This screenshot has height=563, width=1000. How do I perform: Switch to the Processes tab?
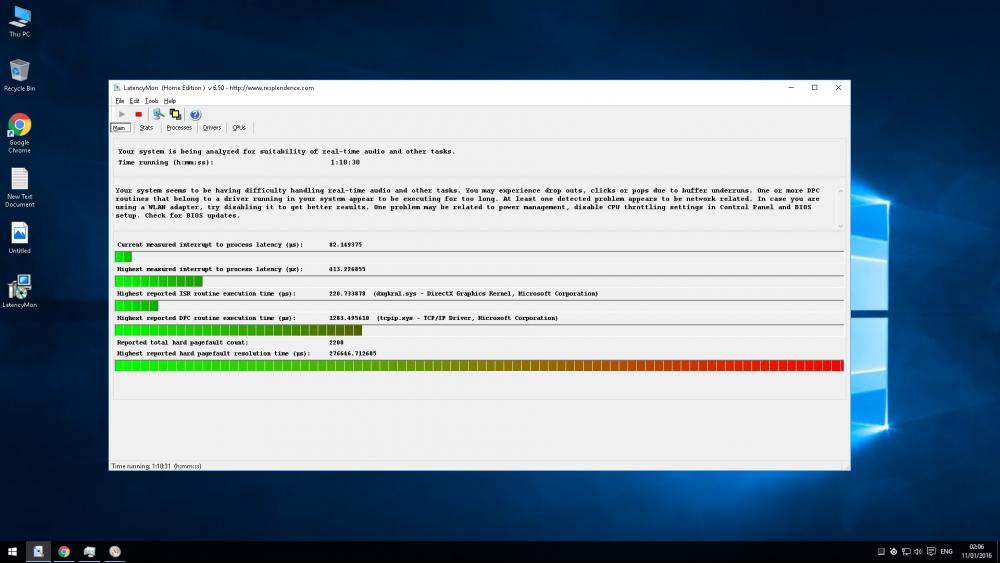click(x=179, y=128)
